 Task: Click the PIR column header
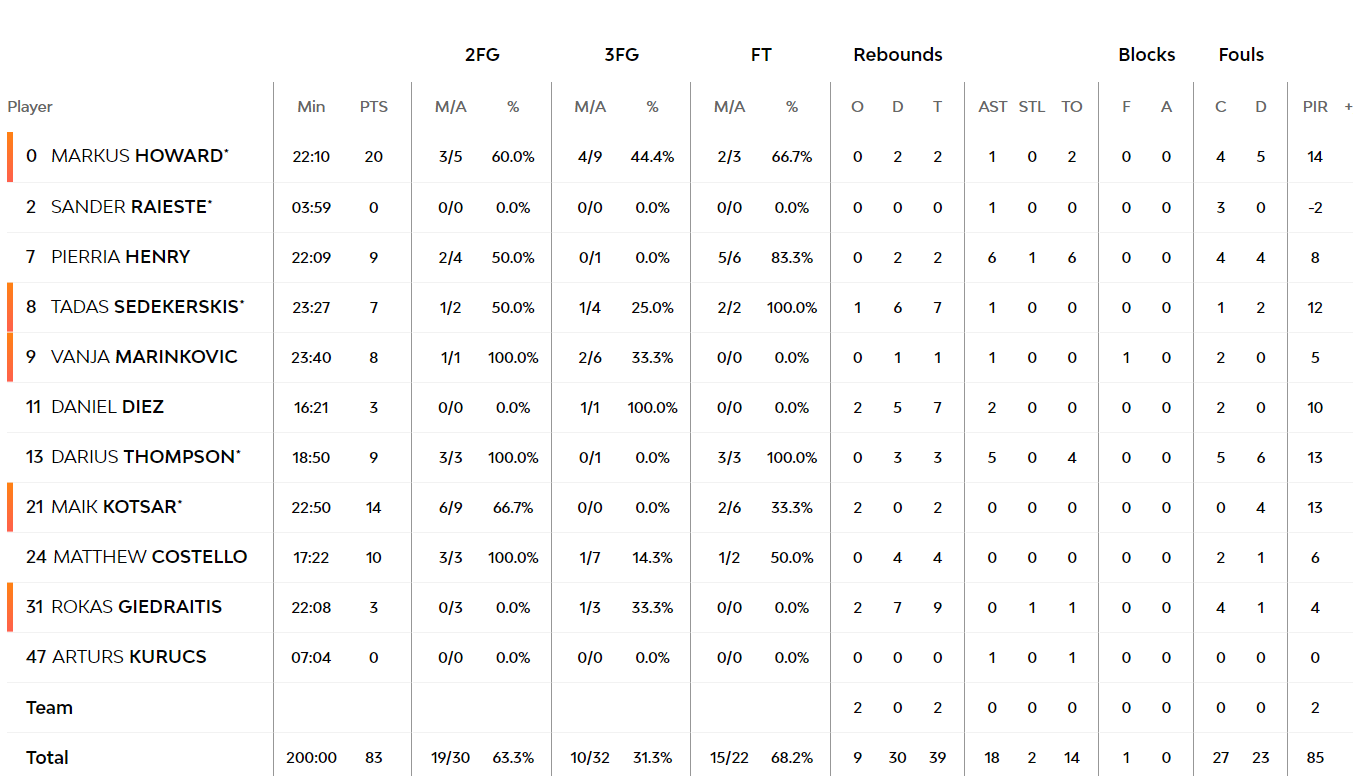1315,107
